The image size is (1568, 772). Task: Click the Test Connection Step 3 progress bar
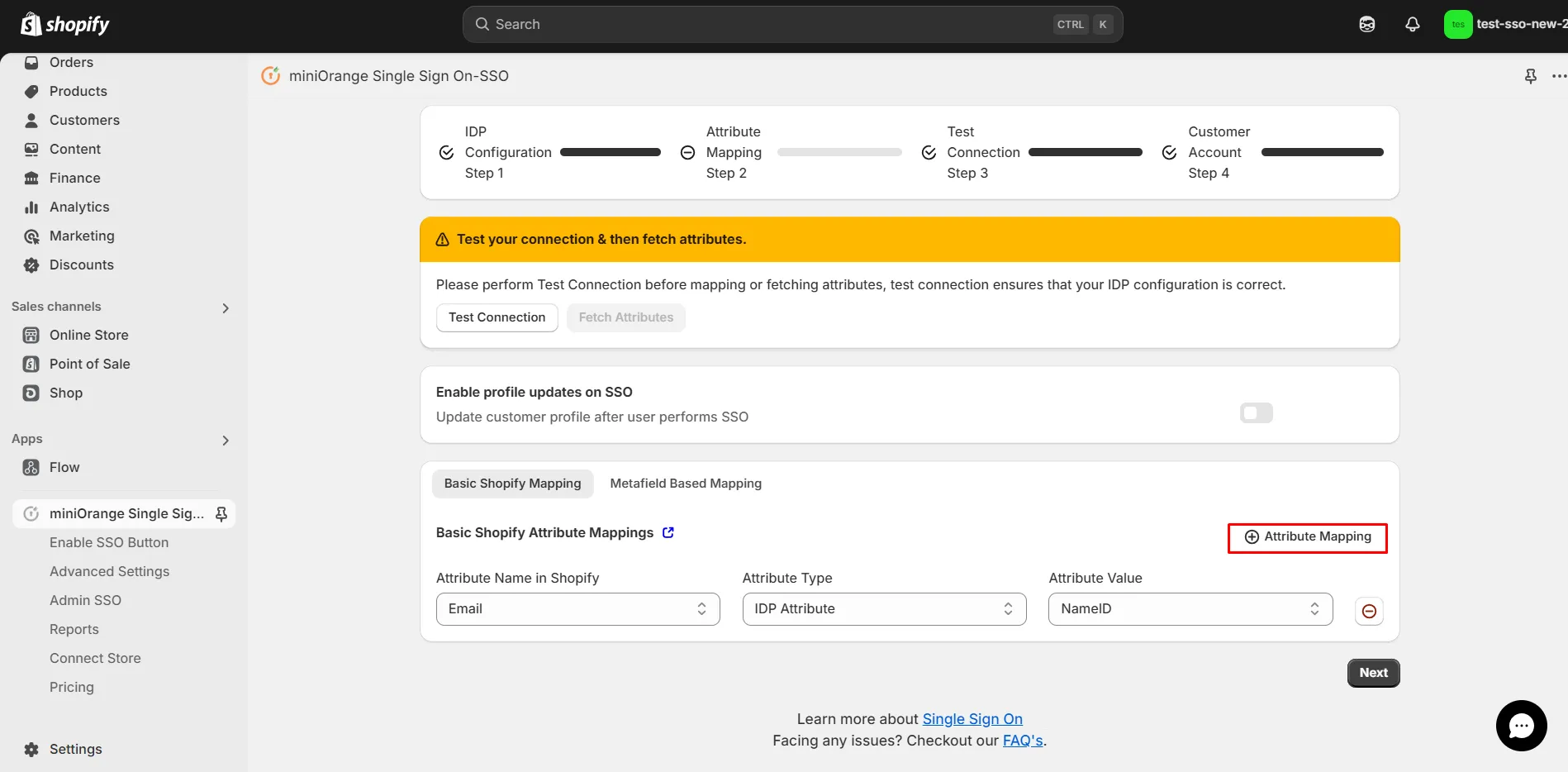(x=1086, y=152)
